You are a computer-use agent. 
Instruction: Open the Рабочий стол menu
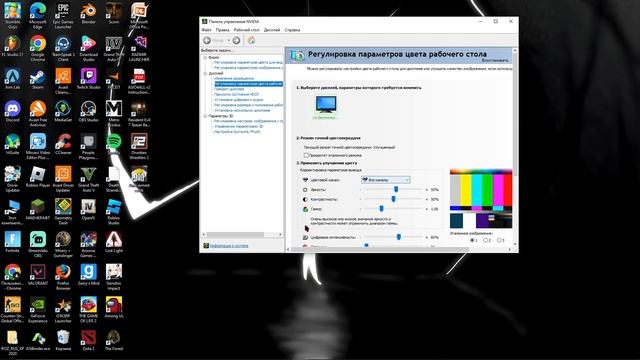tap(247, 30)
